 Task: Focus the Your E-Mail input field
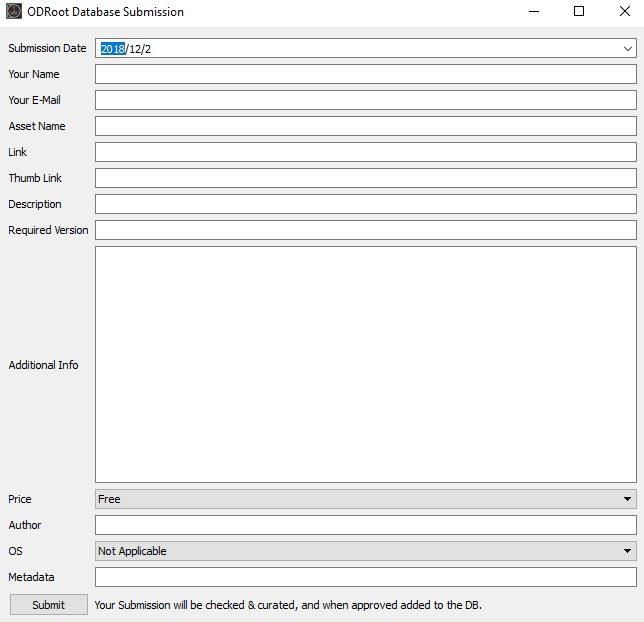(365, 100)
